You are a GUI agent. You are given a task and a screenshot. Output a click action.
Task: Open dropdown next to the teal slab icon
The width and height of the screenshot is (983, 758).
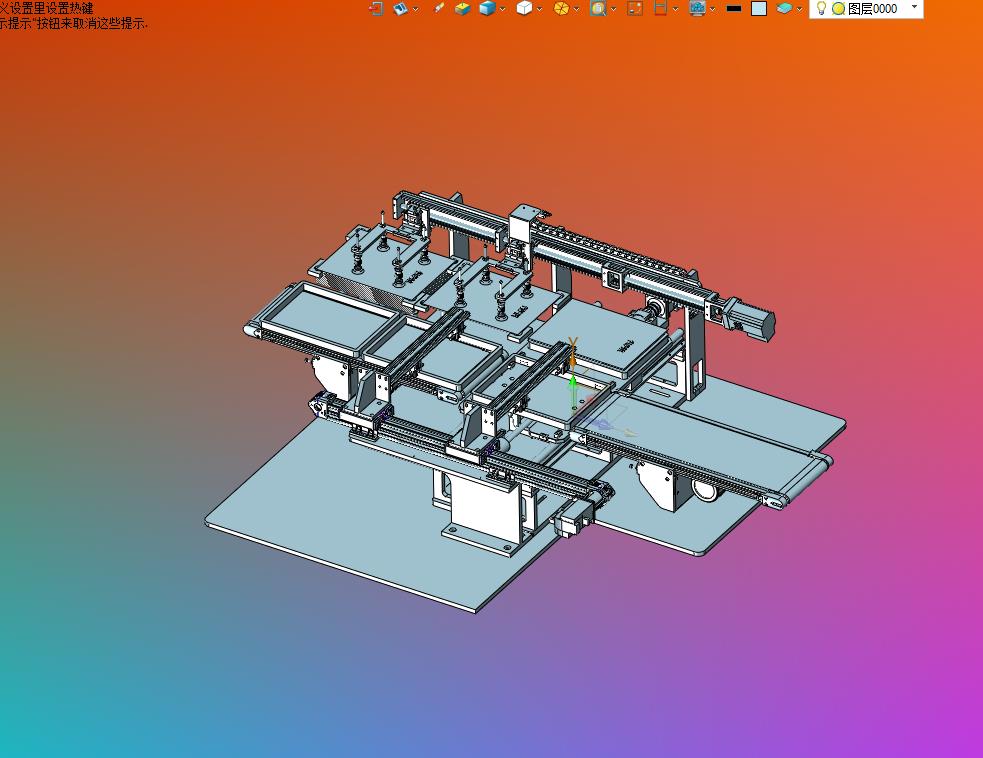click(x=799, y=9)
